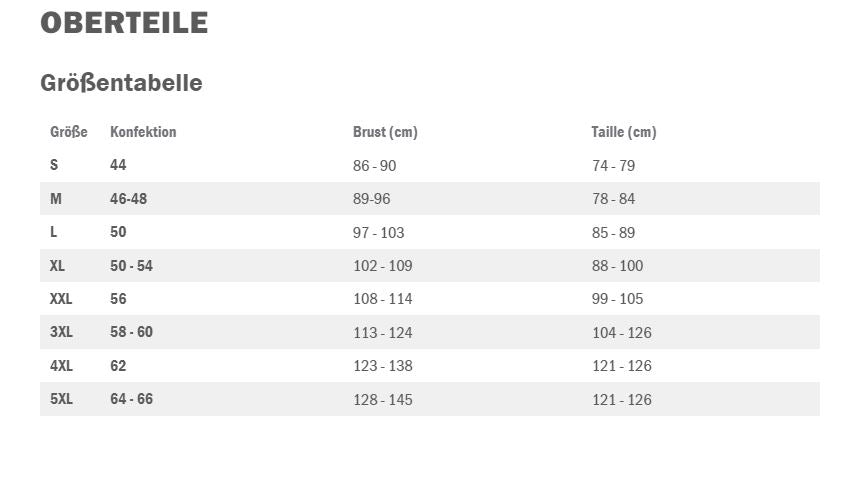
Task: Click Taille value 74 - 79
Action: click(614, 165)
